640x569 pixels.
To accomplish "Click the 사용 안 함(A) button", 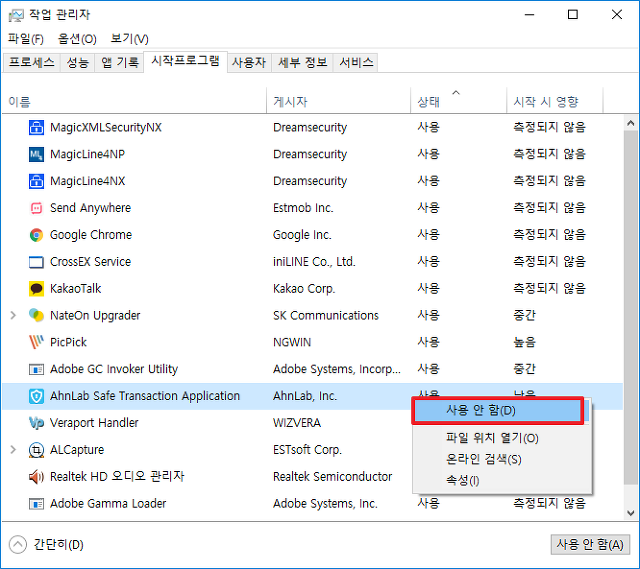I will coord(590,544).
